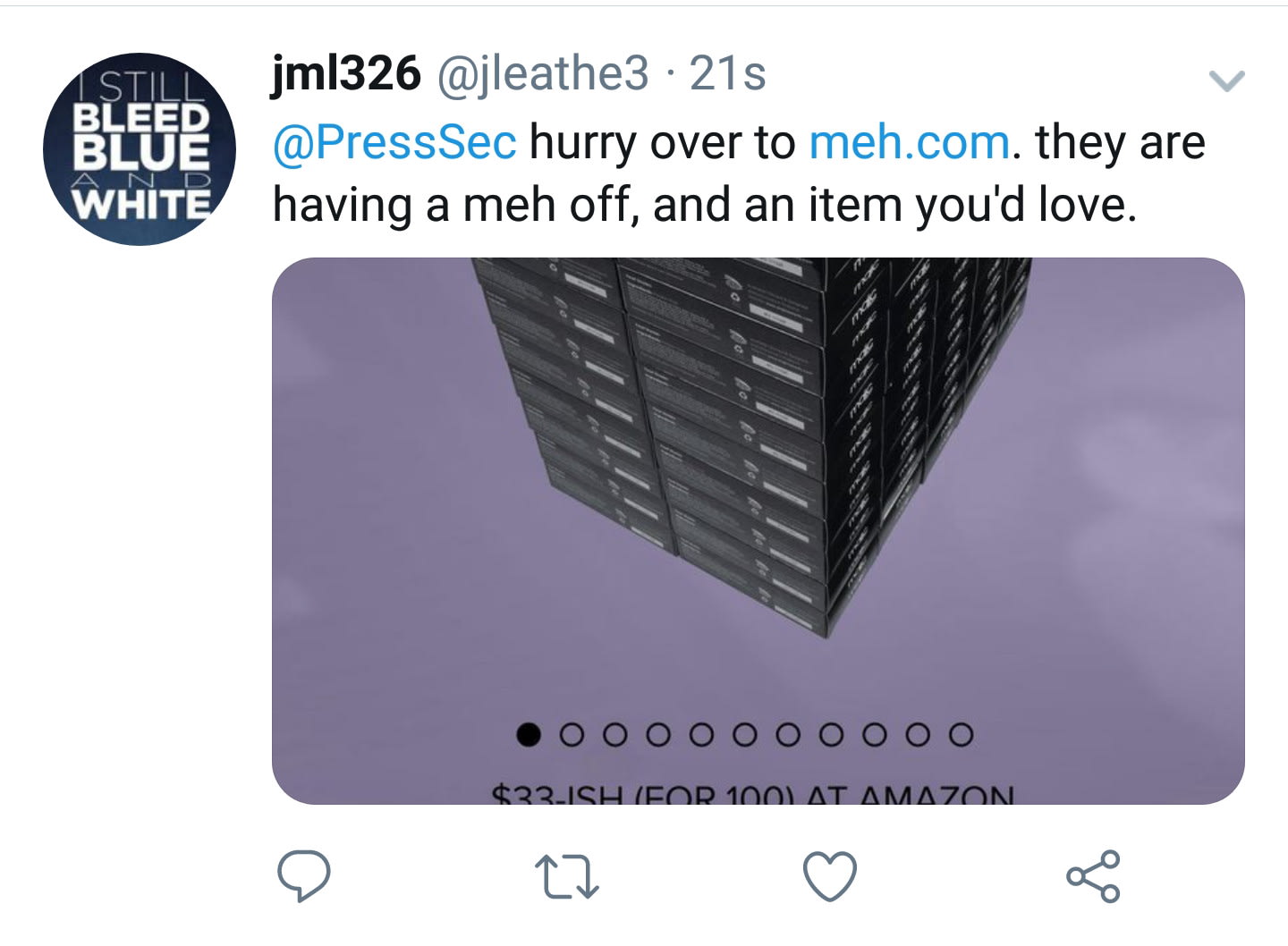Open the share options icon
Screen dimensions: 1288x946
pos(1093,875)
